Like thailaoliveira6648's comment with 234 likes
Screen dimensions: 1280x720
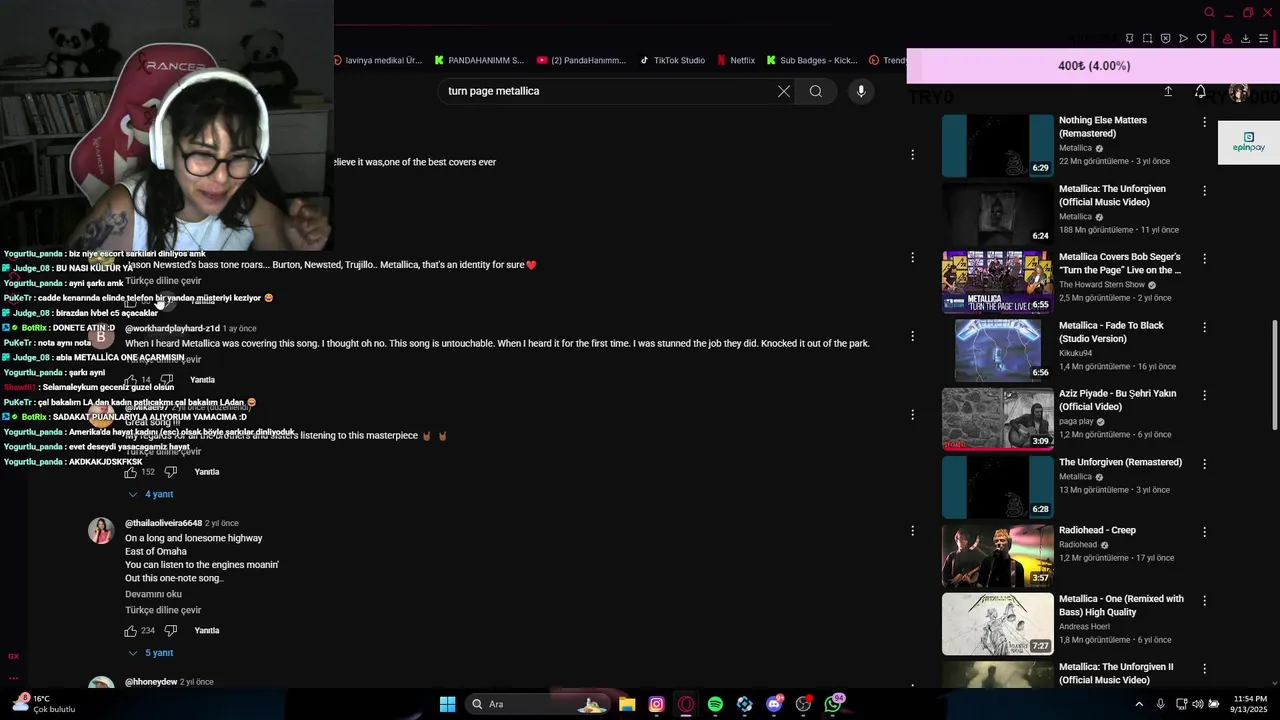(x=130, y=631)
